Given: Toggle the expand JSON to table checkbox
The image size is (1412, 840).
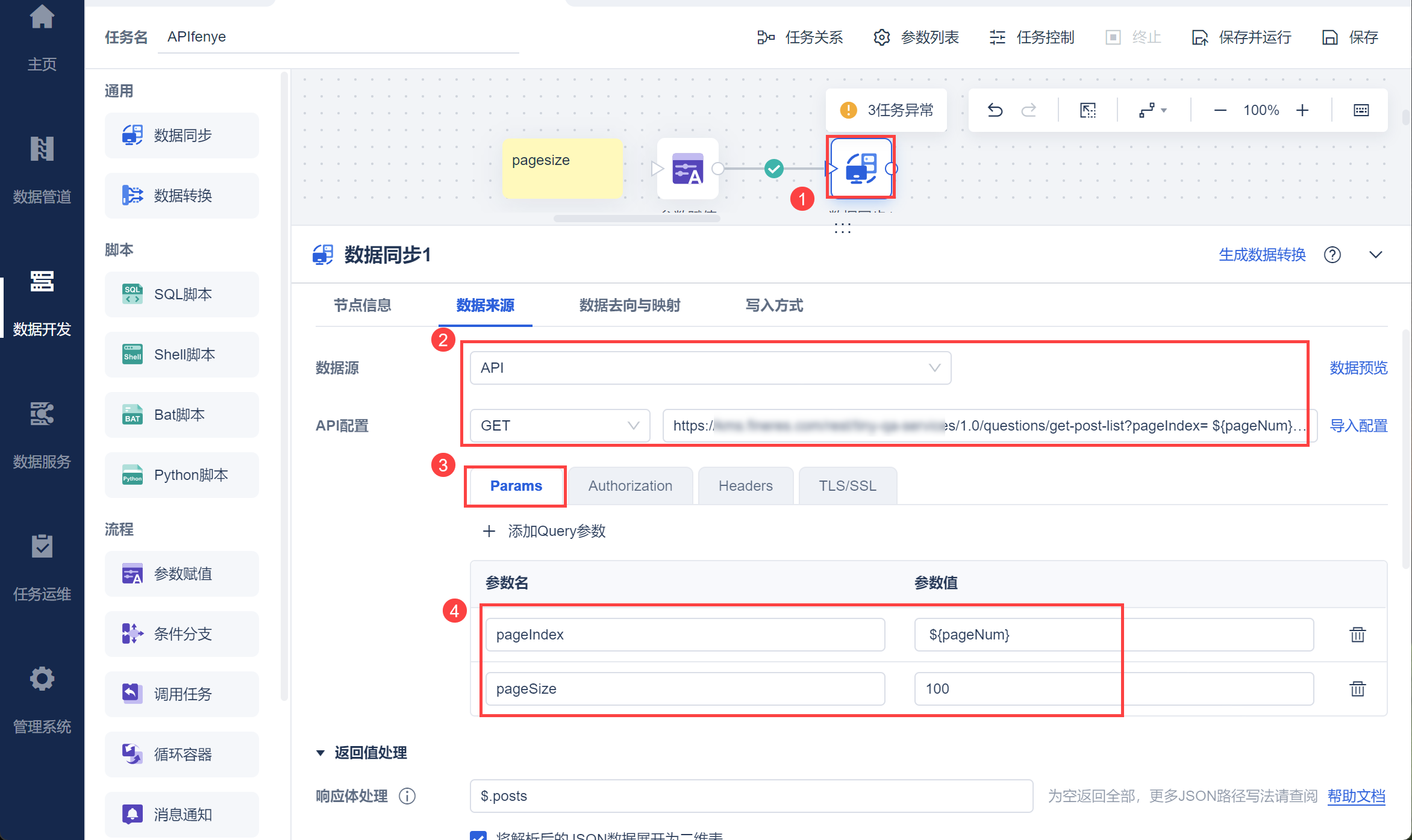Looking at the screenshot, I should click(478, 836).
